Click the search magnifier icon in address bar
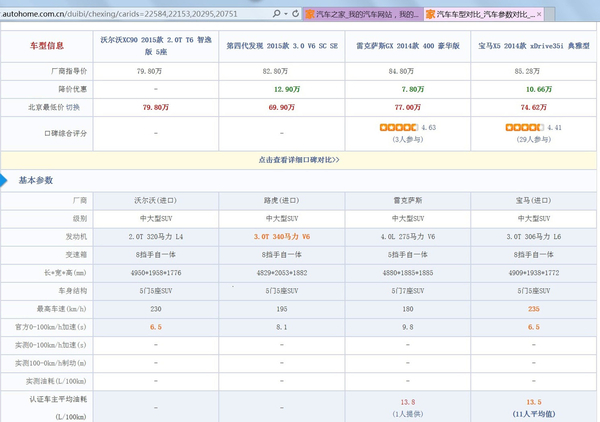Screen dimensions: 600x422 coord(276,15)
